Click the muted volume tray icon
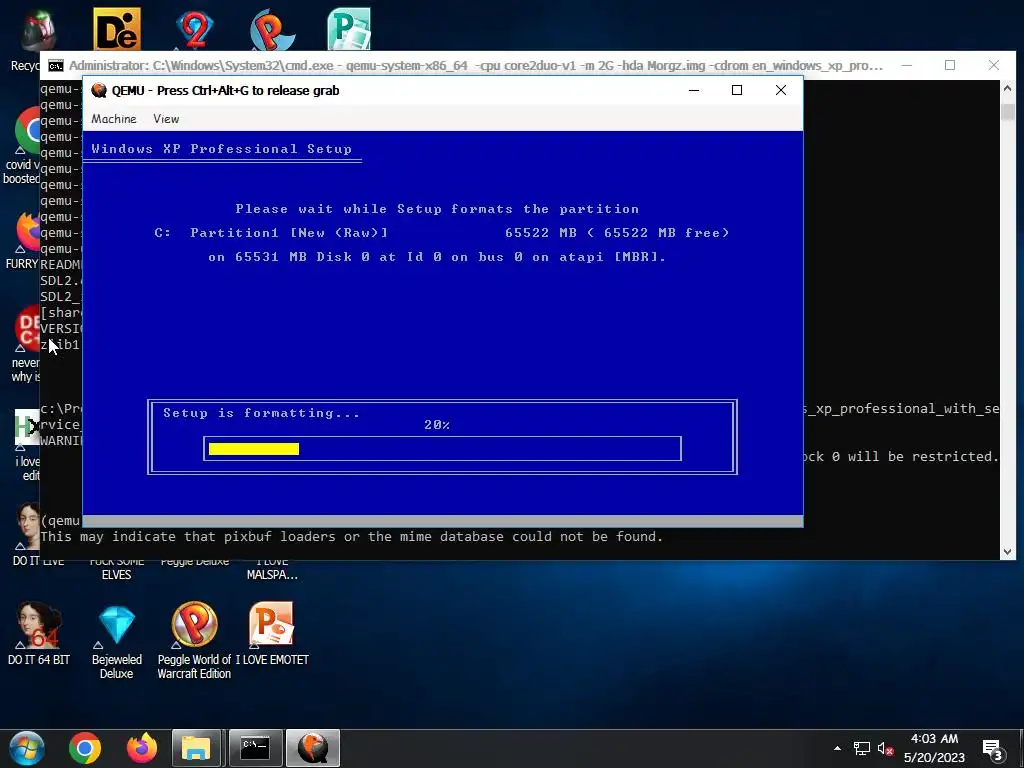Viewport: 1024px width, 768px height. 886,748
